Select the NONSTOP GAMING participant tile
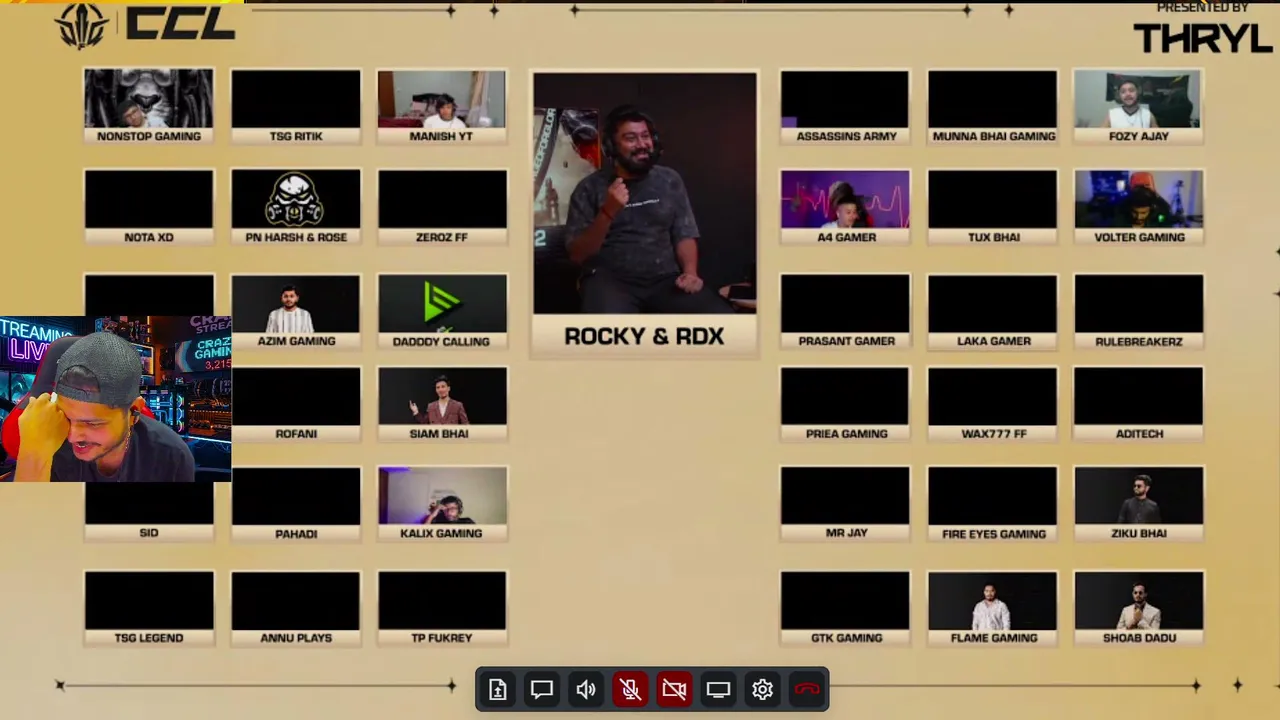The width and height of the screenshot is (1280, 720). point(149,106)
